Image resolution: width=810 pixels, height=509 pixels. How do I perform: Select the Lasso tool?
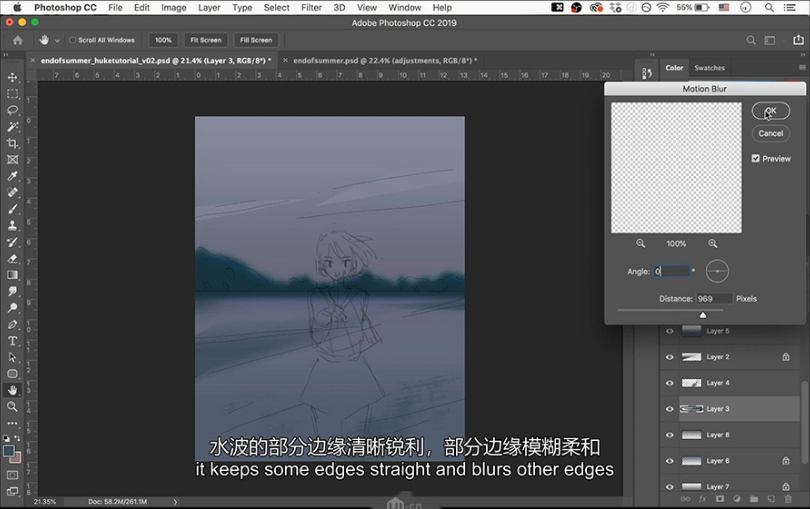point(12,111)
